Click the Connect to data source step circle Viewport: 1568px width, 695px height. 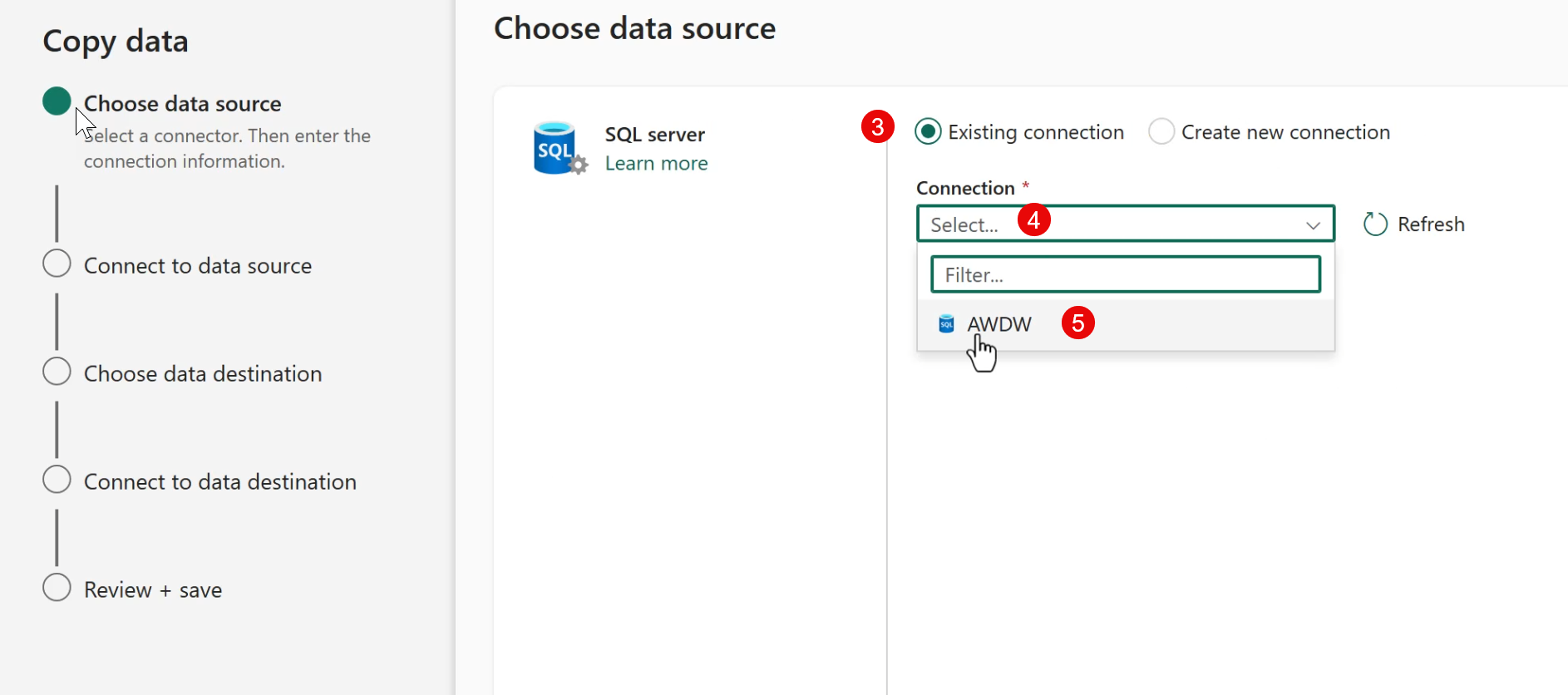57,264
